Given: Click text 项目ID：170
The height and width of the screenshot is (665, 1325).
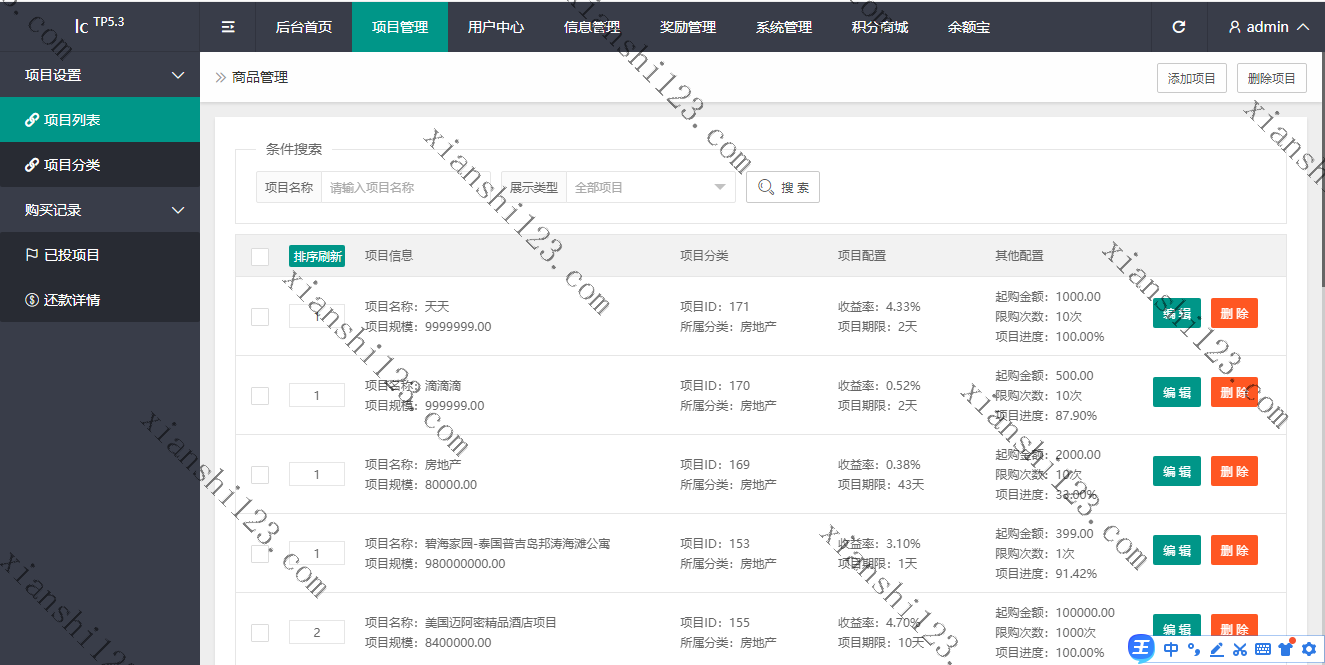Looking at the screenshot, I should (715, 386).
